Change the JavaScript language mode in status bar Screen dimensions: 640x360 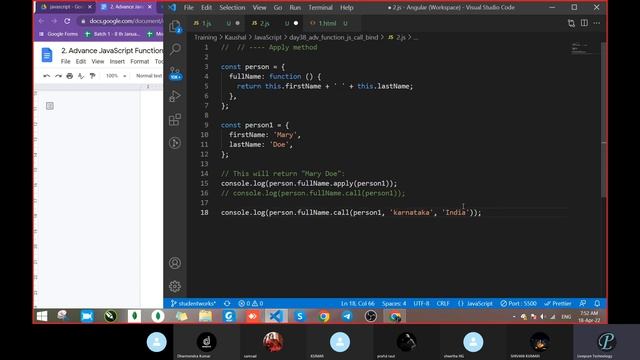pos(480,303)
